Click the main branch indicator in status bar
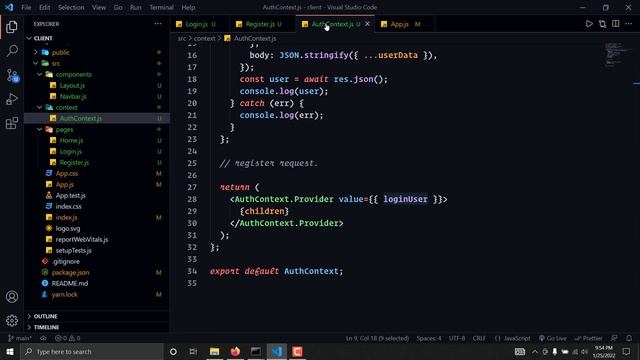Image resolution: width=640 pixels, height=360 pixels. coord(19,338)
